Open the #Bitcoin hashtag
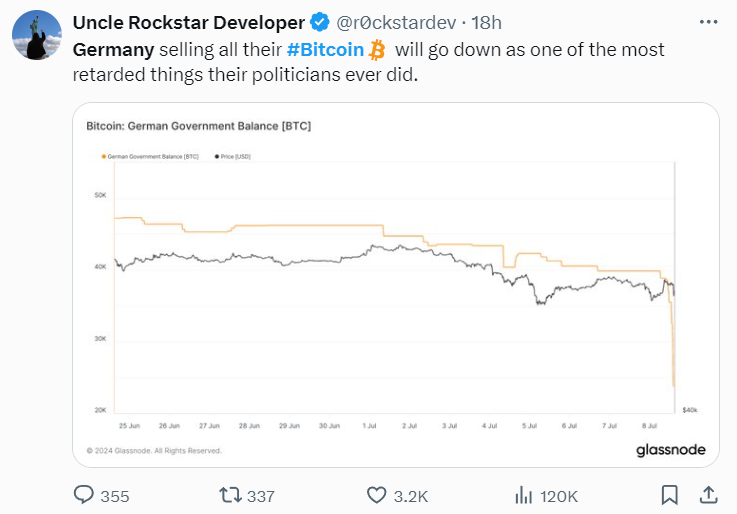This screenshot has width=737, height=514. [325, 50]
